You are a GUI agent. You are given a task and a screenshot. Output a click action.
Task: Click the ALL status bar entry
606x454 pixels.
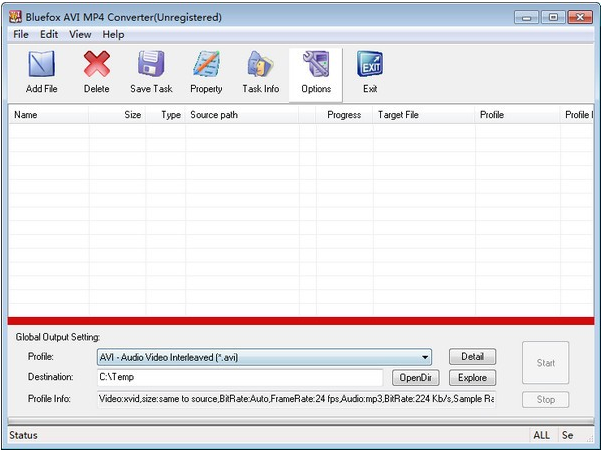coord(541,435)
